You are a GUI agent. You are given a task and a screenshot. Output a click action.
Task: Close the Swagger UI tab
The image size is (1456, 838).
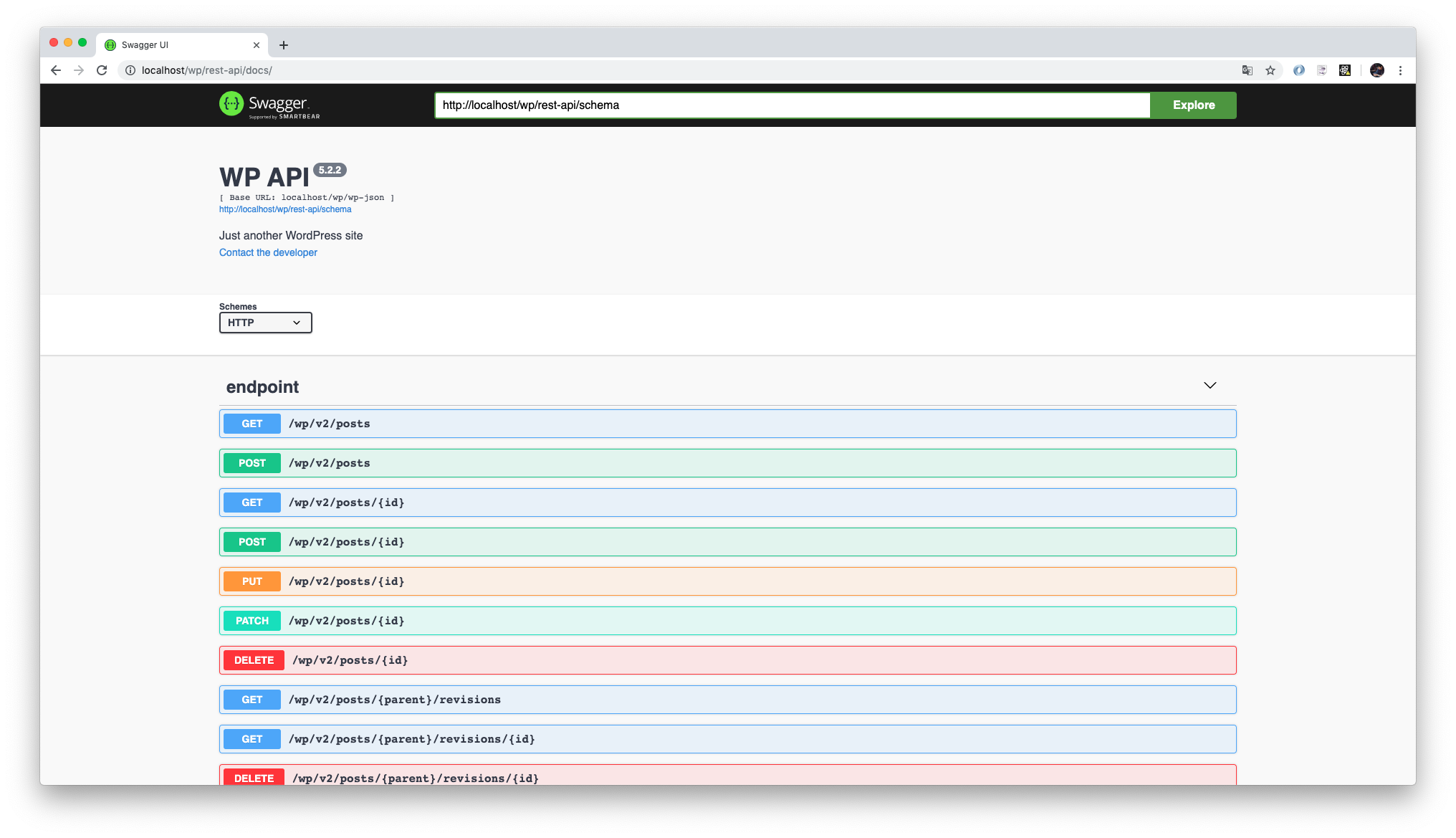[257, 45]
